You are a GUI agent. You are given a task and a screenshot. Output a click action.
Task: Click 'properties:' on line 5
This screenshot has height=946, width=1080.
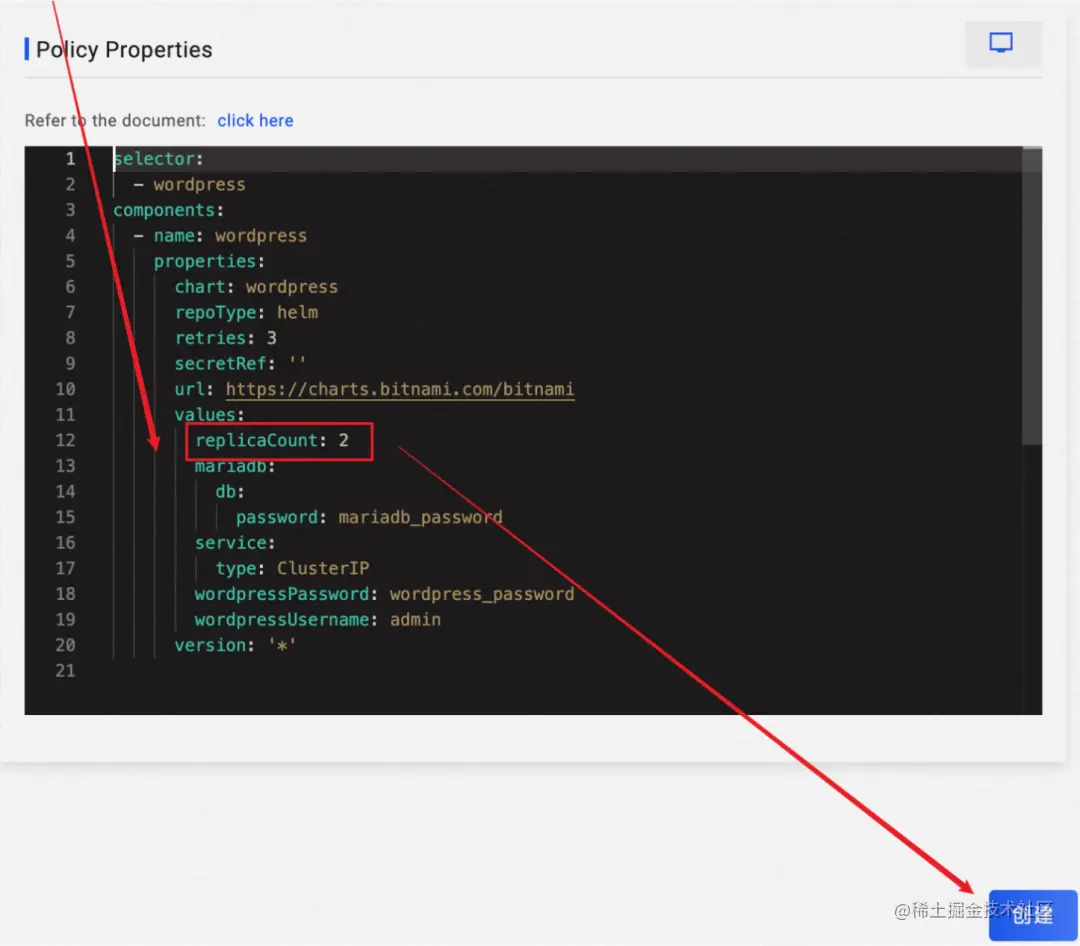pyautogui.click(x=209, y=261)
